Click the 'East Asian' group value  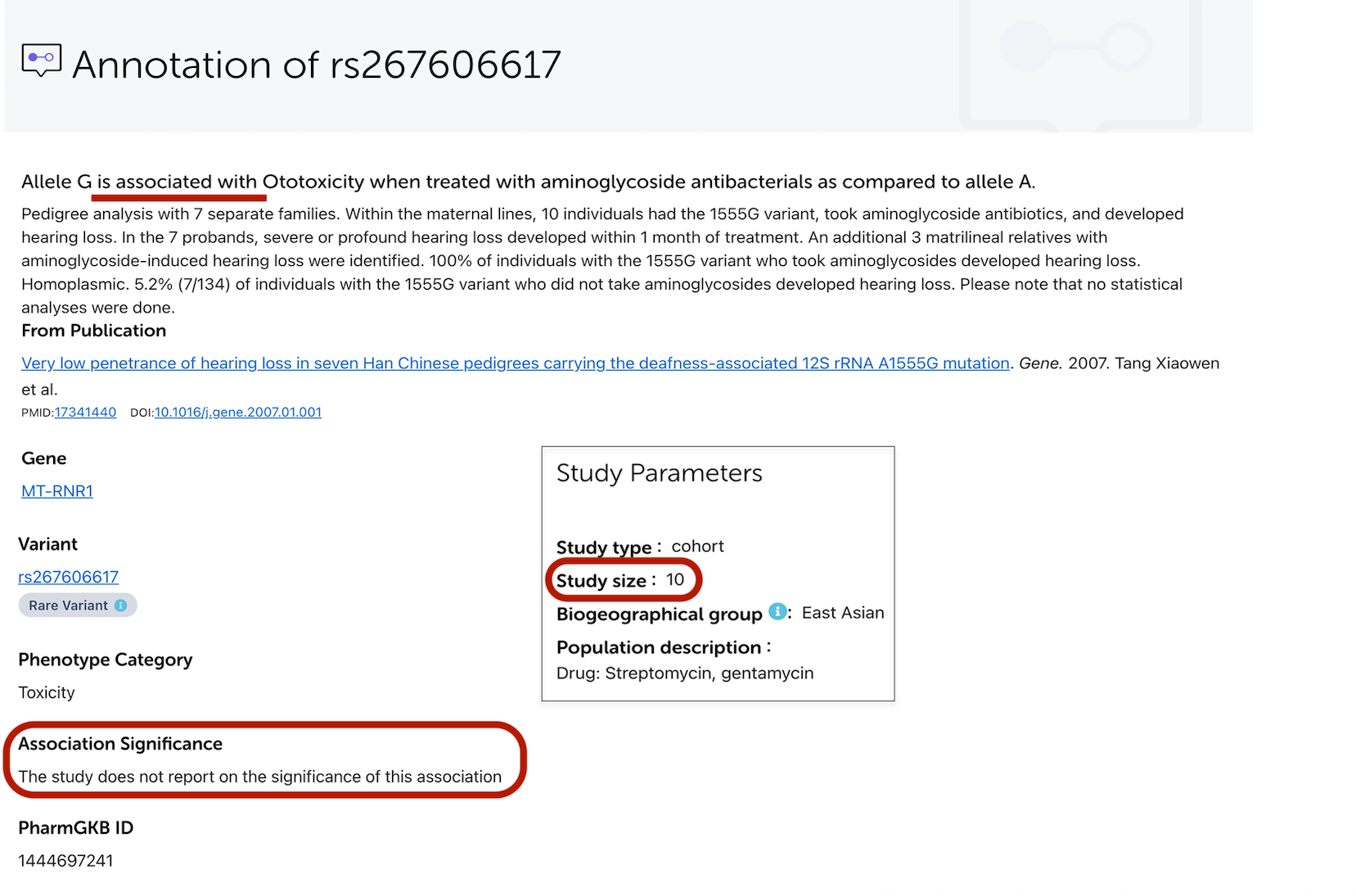[x=842, y=613]
